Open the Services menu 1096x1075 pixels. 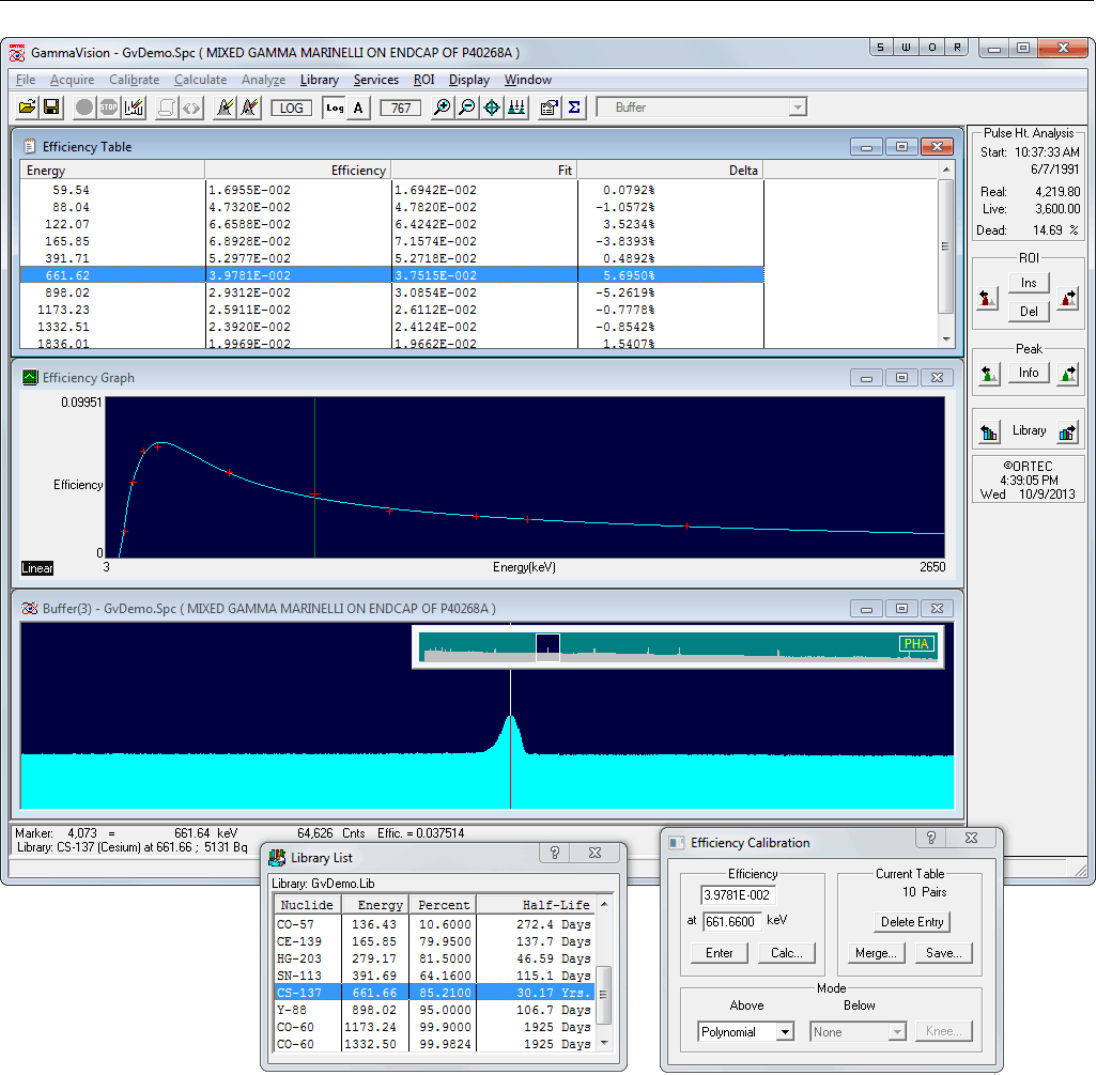(376, 80)
